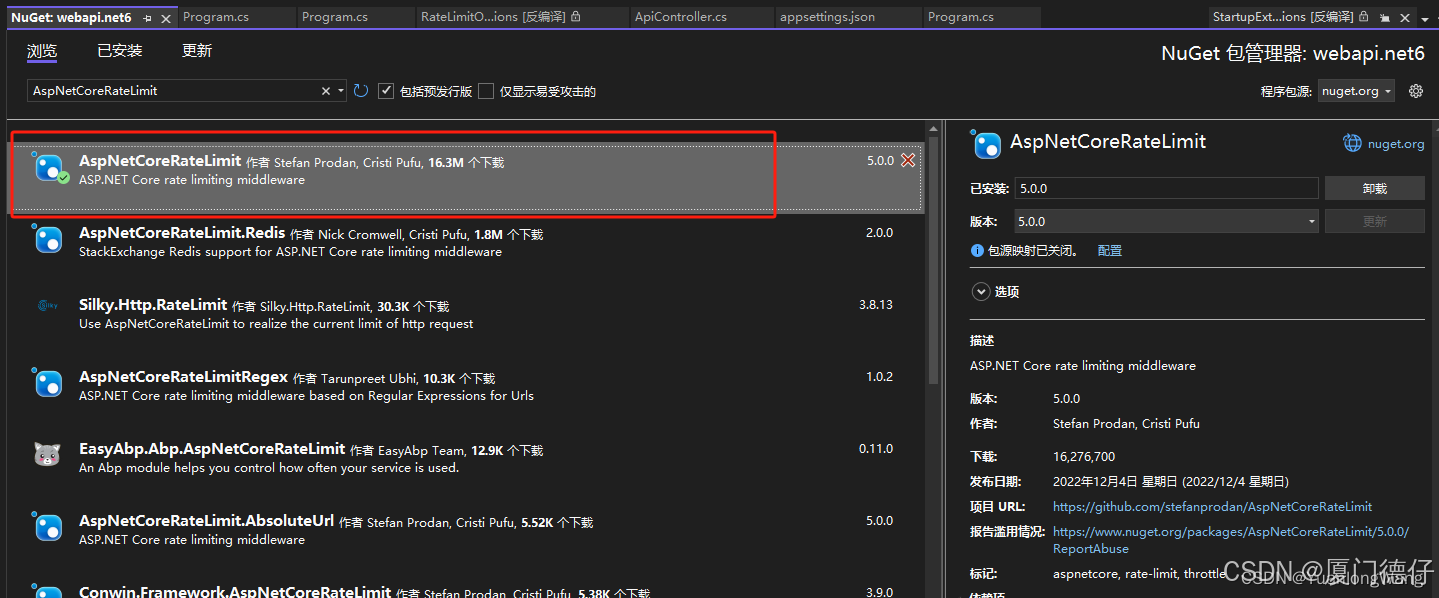1439x598 pixels.
Task: Click the AspNetCoreRateLimitRegex package icon
Action: click(49, 384)
